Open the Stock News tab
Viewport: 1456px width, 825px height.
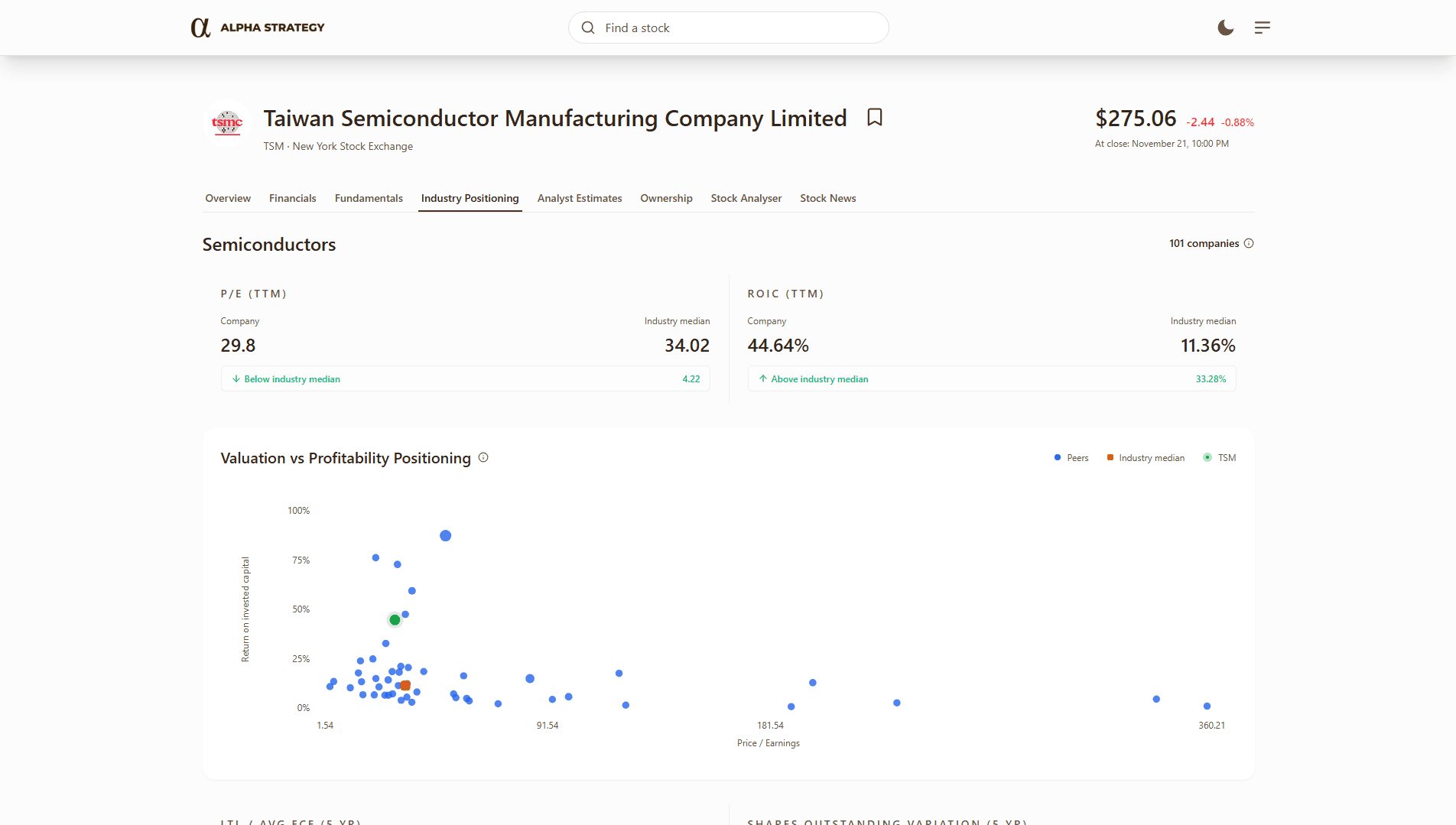click(827, 198)
